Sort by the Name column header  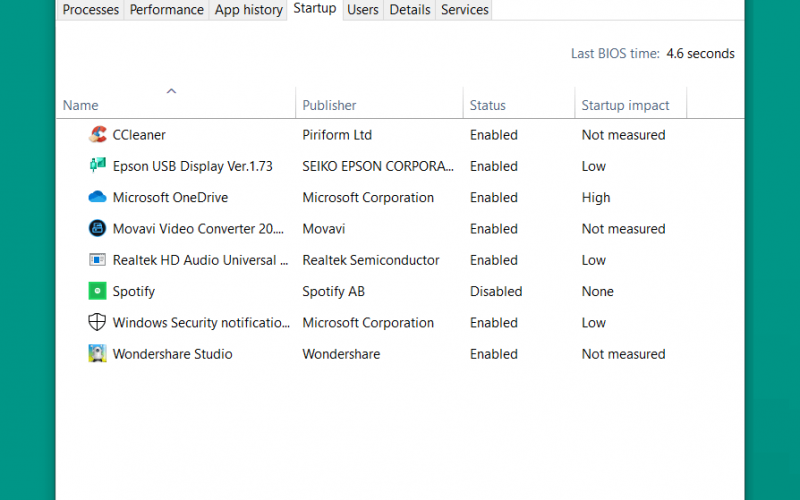pos(81,105)
